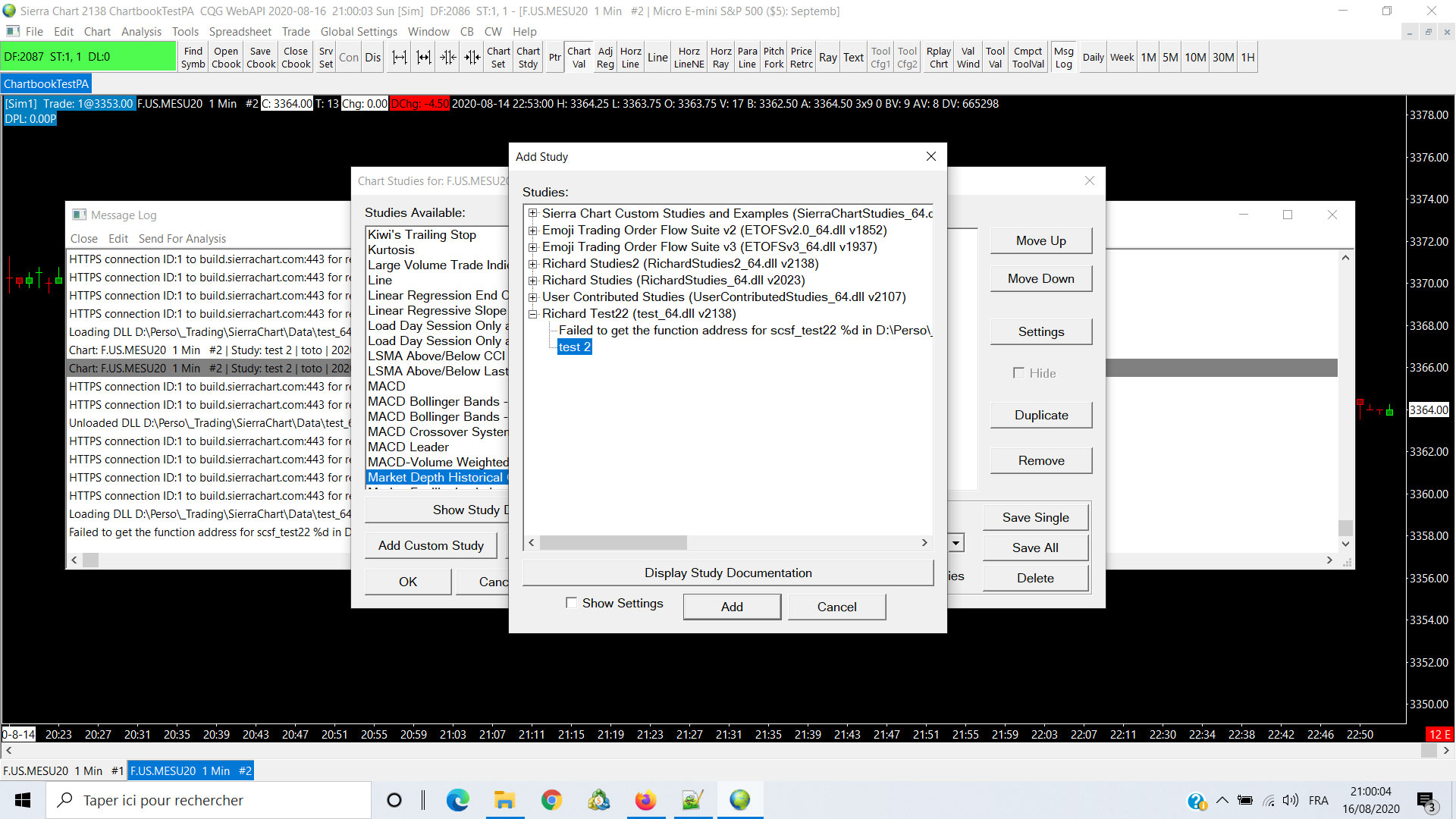
Task: Click the Studies list horizontal scrollbar thumb
Action: click(613, 543)
